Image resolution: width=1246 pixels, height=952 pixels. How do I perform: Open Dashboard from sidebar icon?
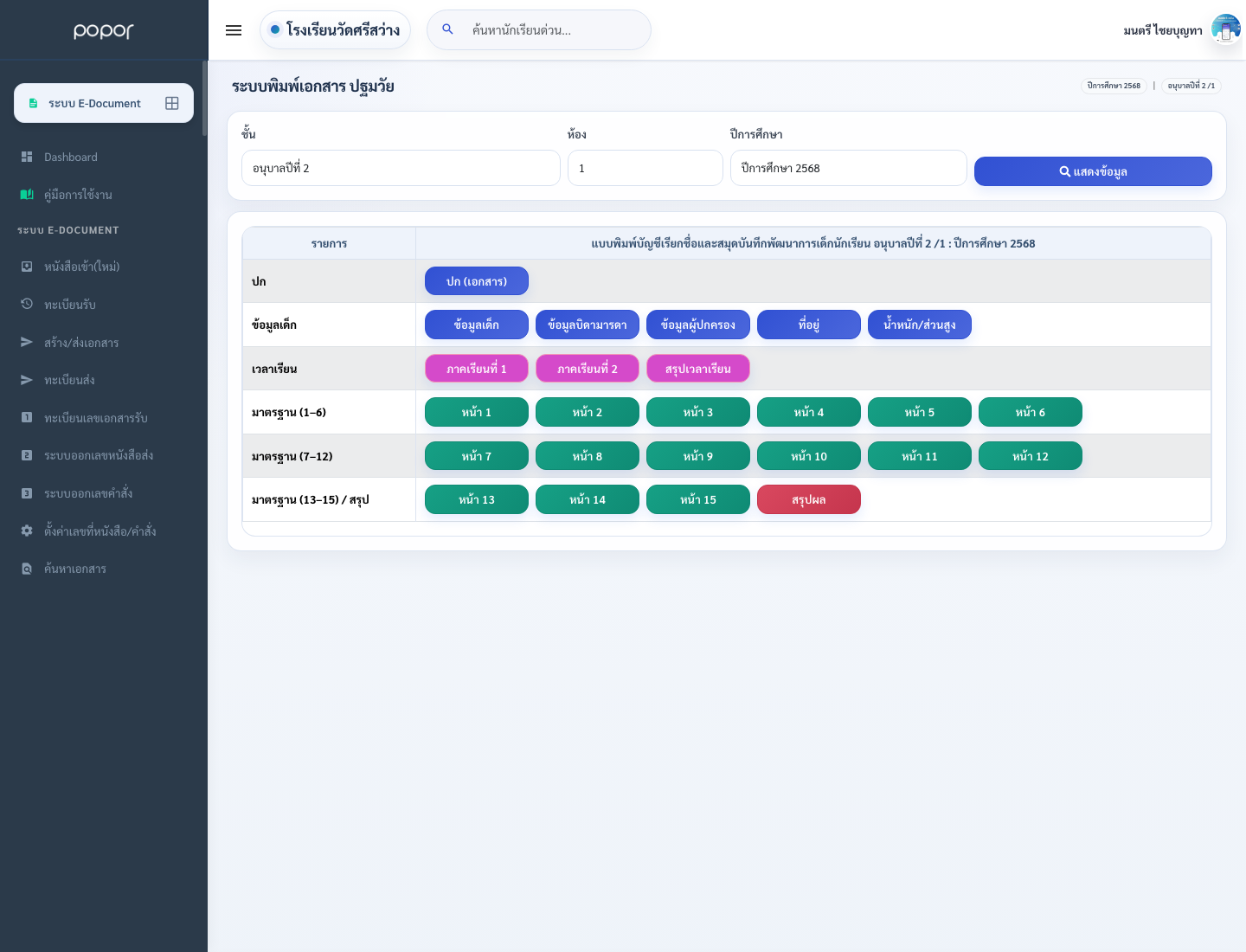[x=27, y=157]
